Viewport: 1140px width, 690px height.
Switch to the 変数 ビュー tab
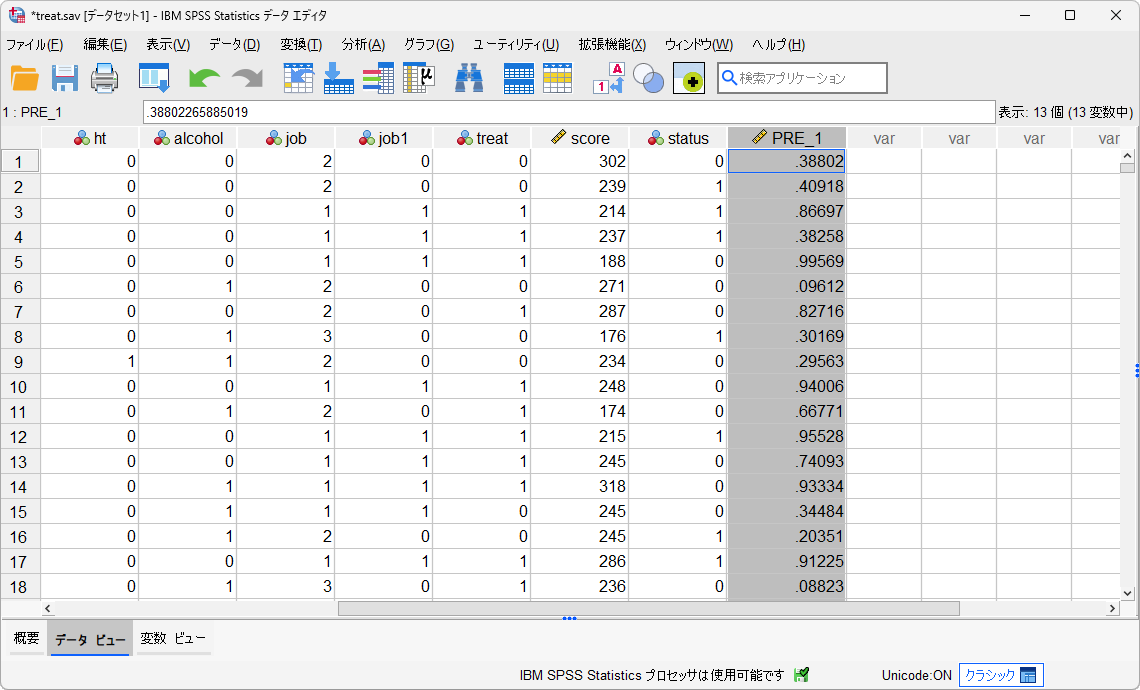[x=173, y=638]
